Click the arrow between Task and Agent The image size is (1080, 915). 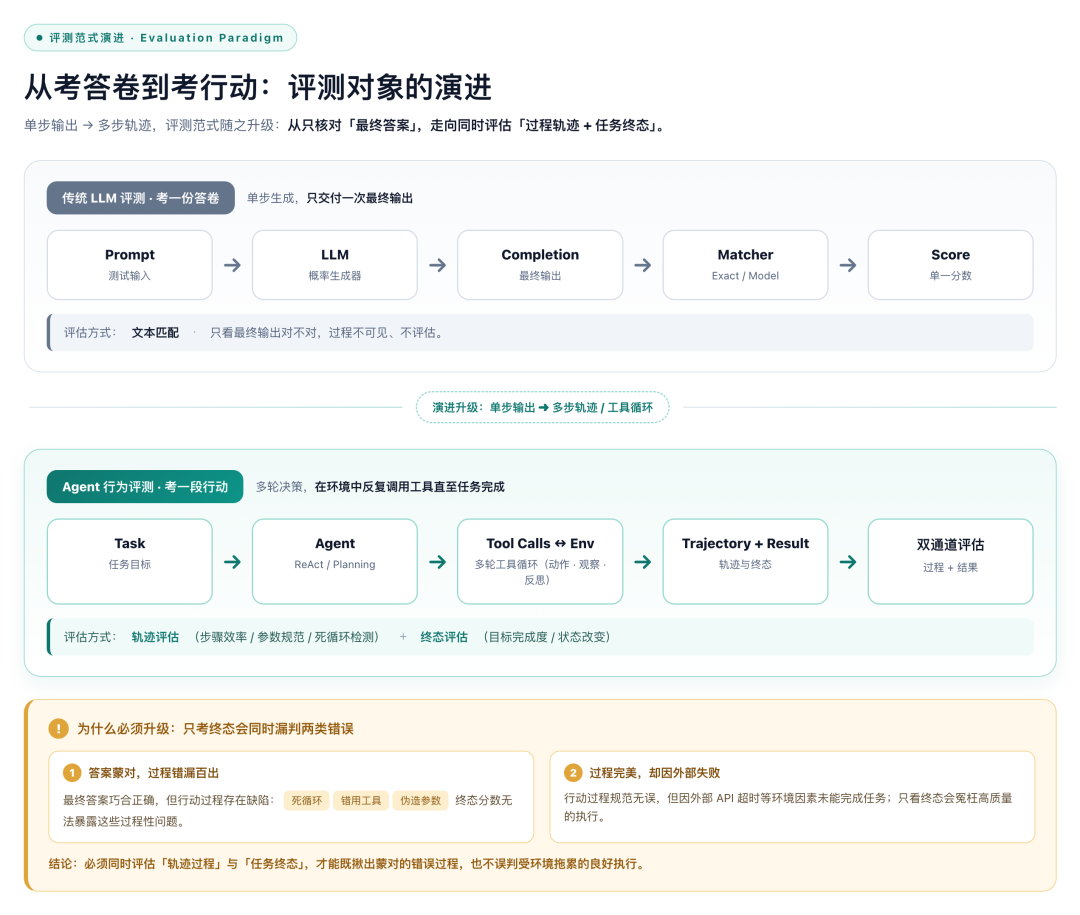click(x=232, y=562)
